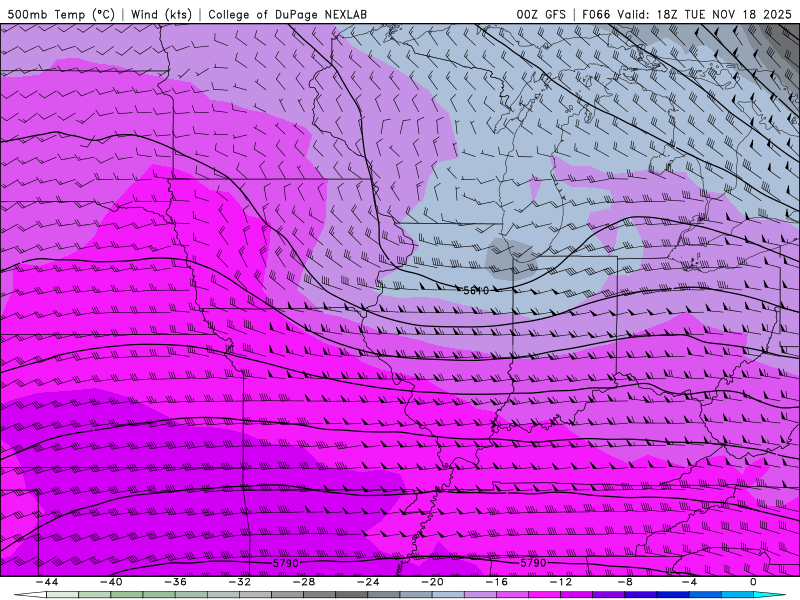
Task: Select 'College of DuPage NEXLAB' text
Action: [x=287, y=14]
